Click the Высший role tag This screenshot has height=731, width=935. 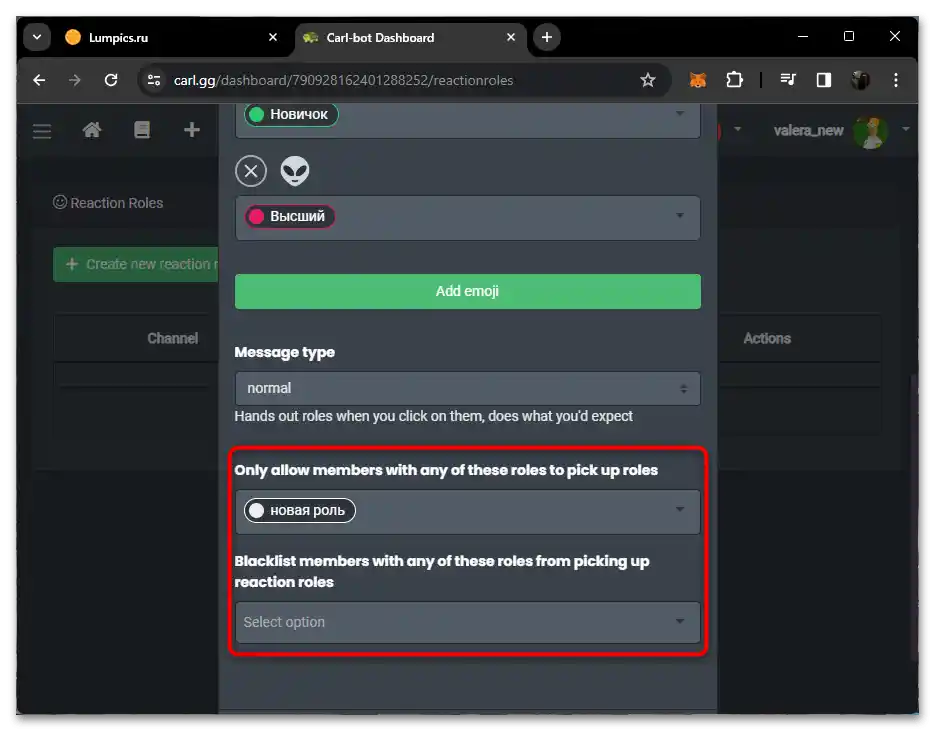click(x=290, y=216)
